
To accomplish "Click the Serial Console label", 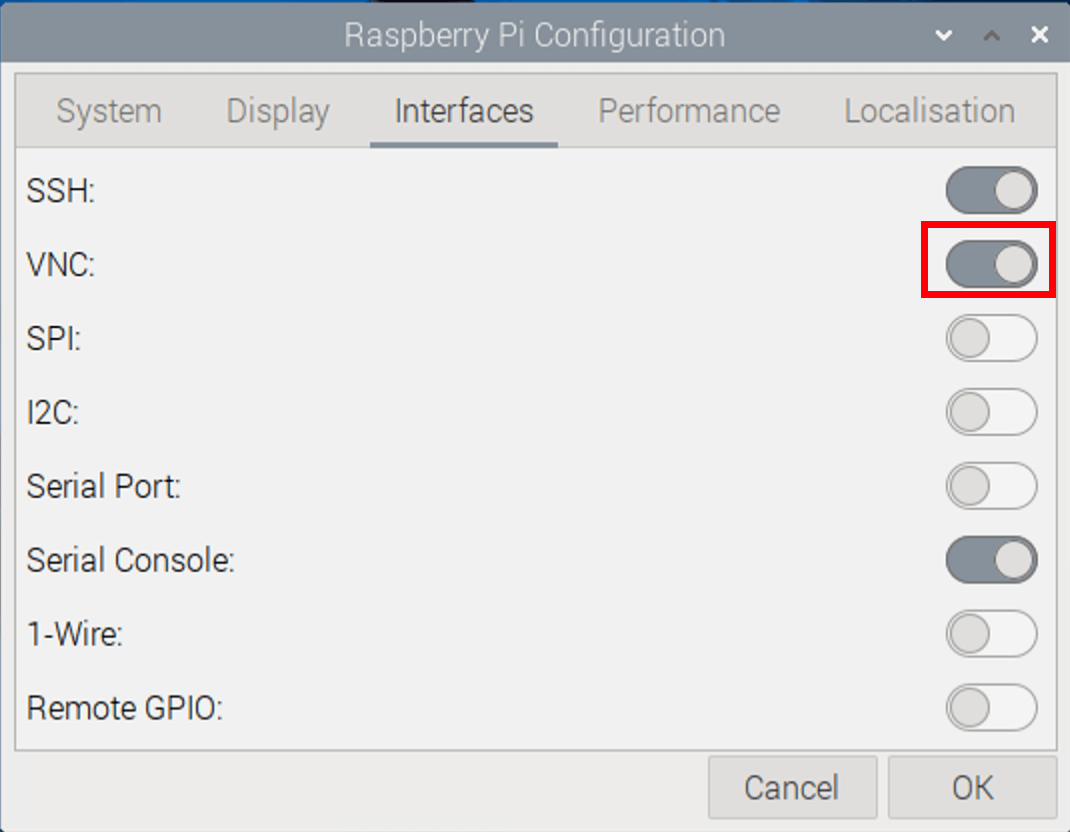I will pos(130,560).
